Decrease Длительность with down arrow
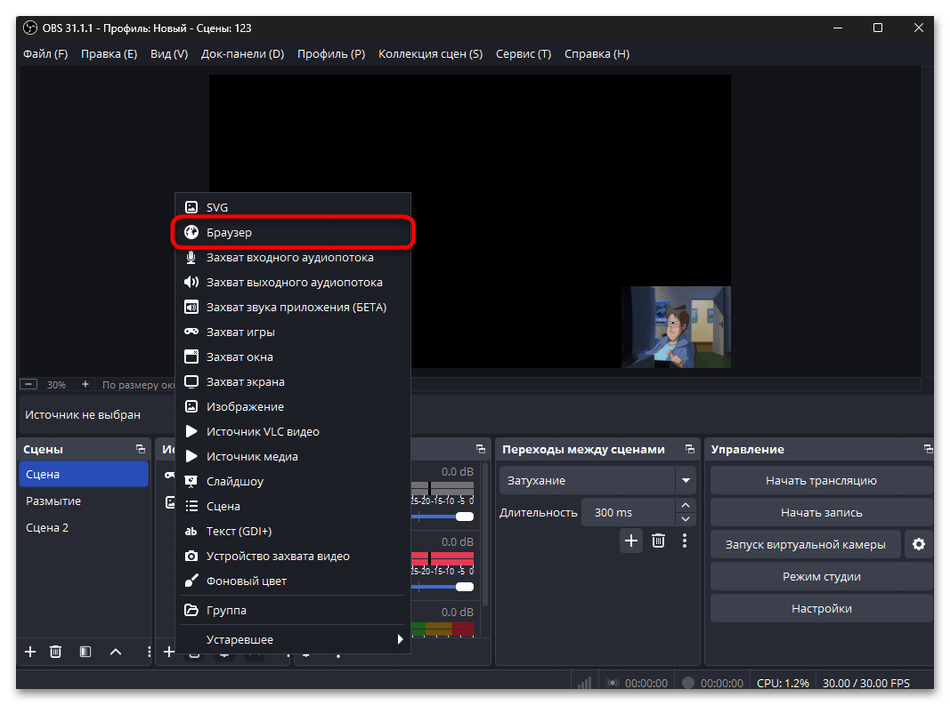The width and height of the screenshot is (950, 705). pyautogui.click(x=685, y=519)
